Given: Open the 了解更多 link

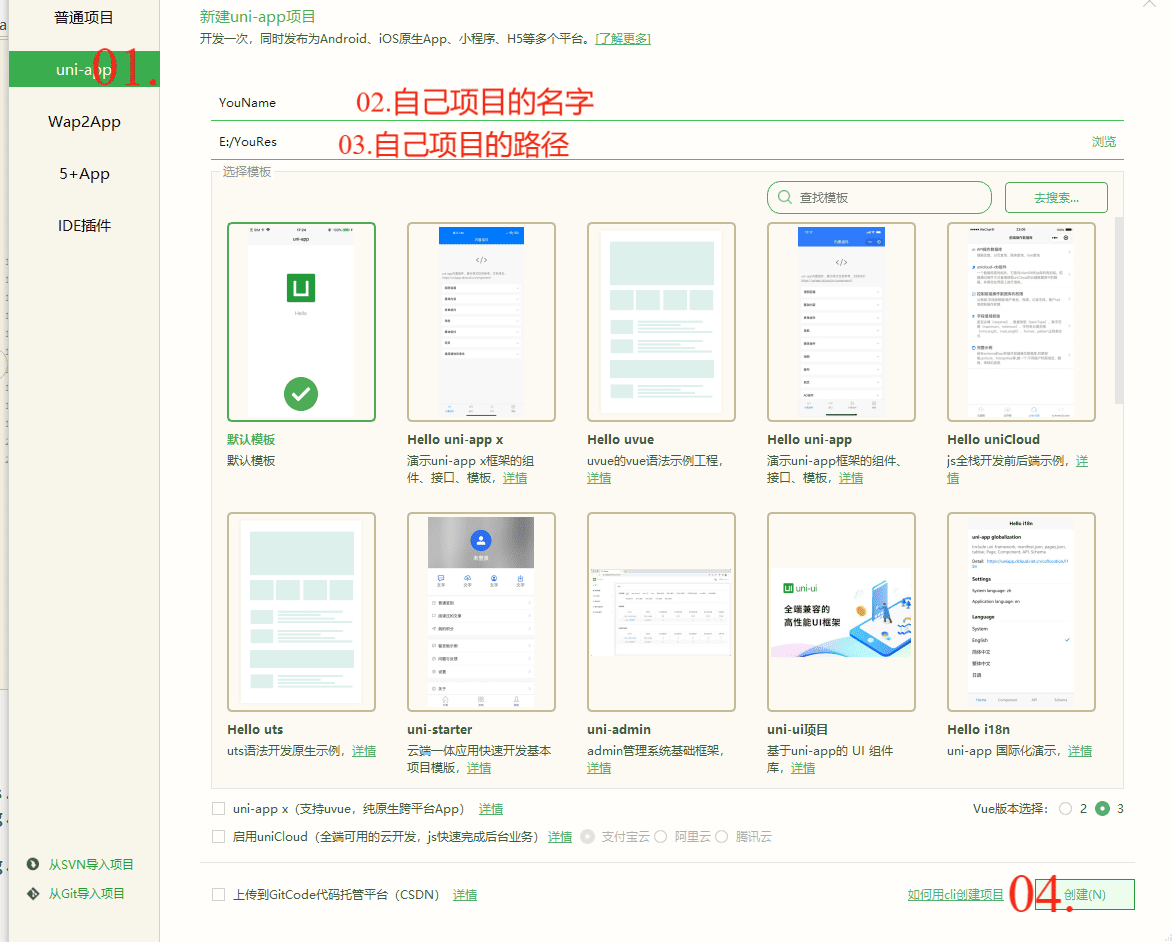Looking at the screenshot, I should [x=623, y=37].
